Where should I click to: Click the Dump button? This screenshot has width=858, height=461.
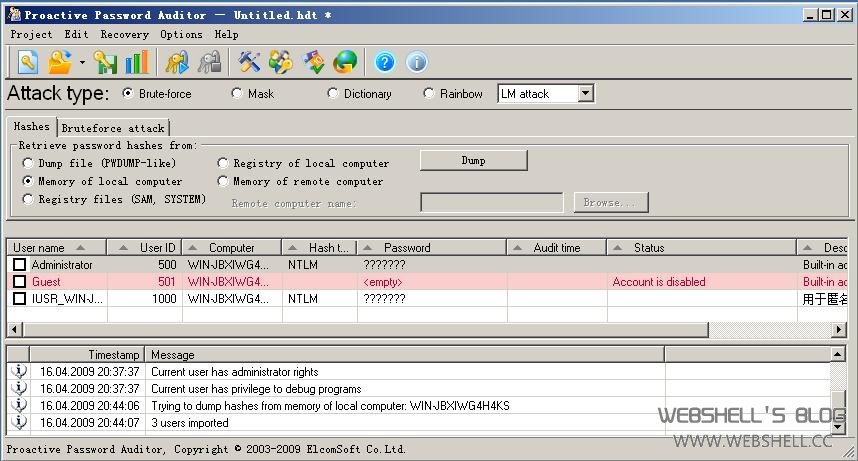tap(473, 160)
